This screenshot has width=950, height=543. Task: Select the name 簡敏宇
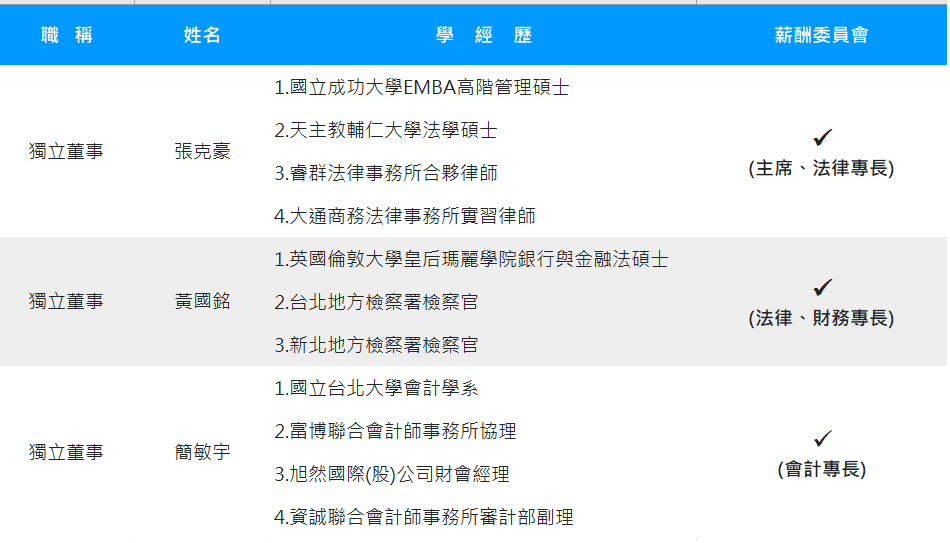tap(202, 452)
